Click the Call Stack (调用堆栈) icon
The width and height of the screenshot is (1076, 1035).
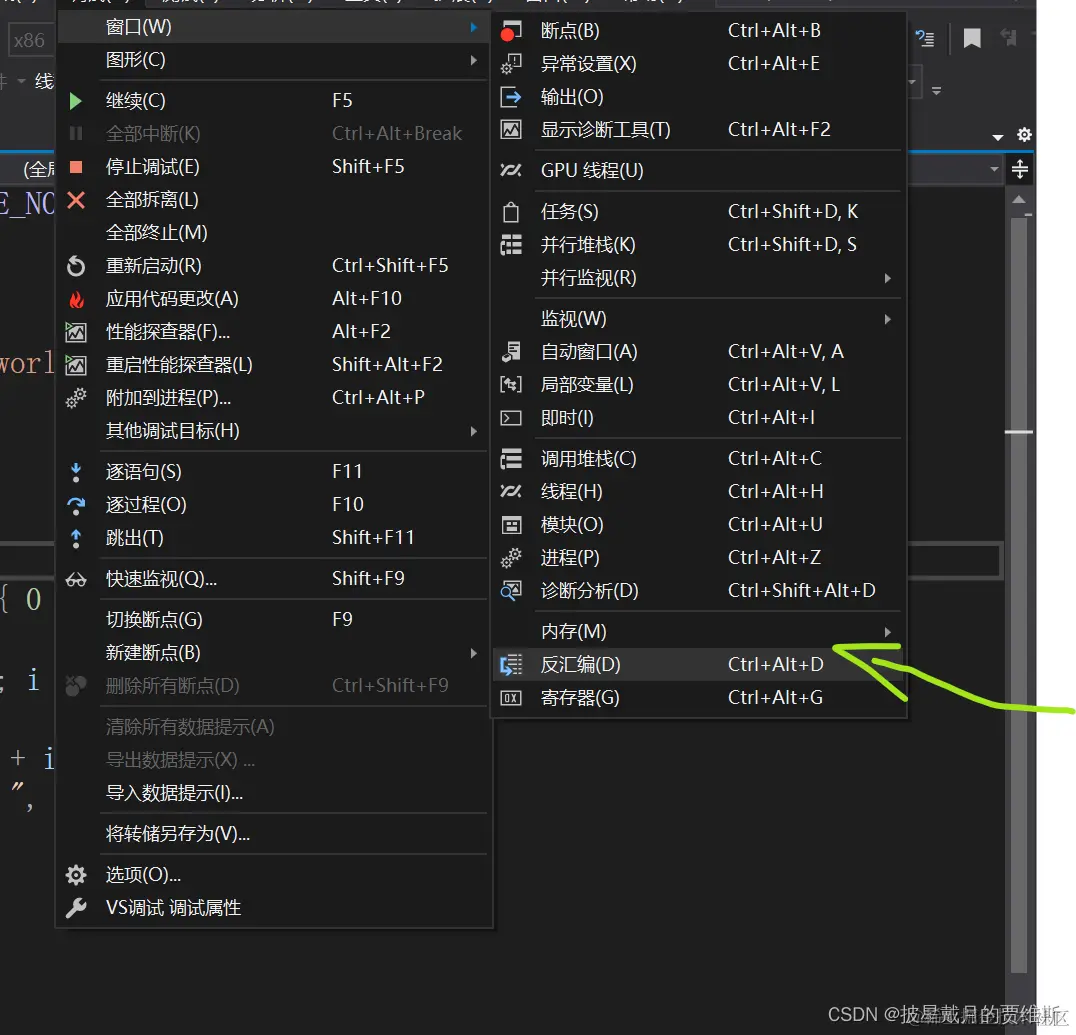511,459
